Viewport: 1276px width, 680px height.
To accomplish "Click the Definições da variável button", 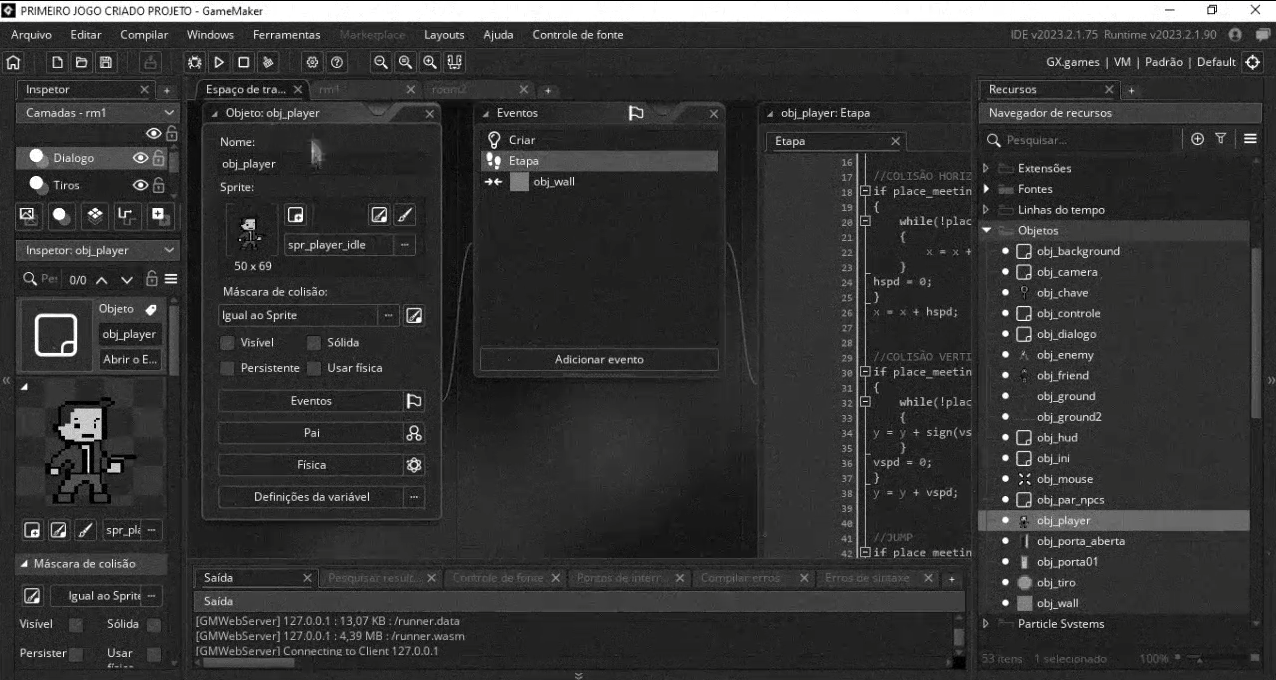I will [x=311, y=497].
